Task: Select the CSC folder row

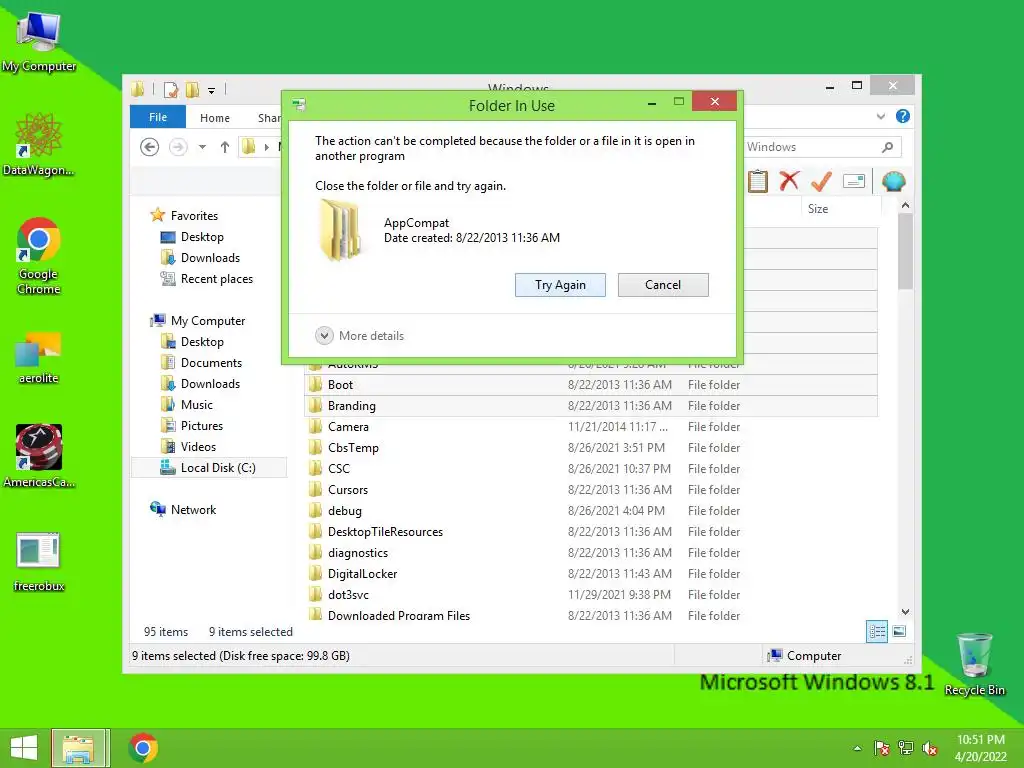Action: [590, 468]
